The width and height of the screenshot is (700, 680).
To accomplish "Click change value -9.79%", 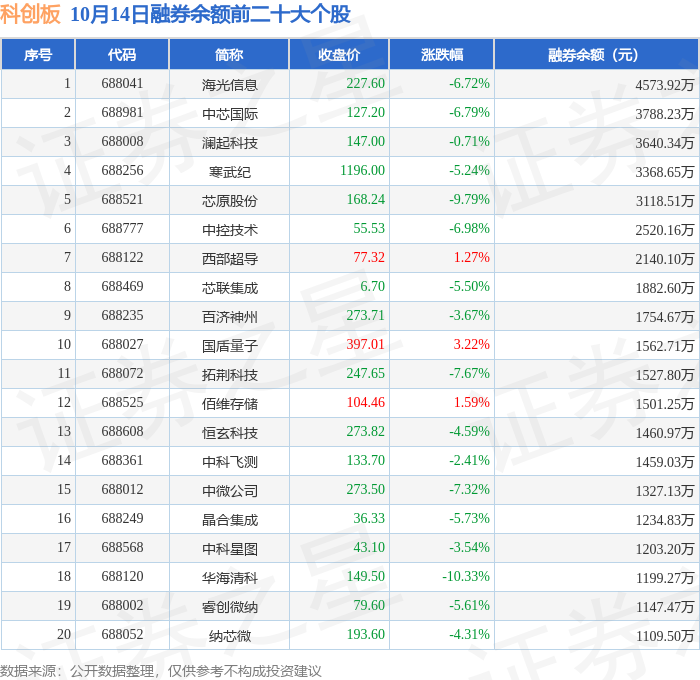I will (469, 200).
